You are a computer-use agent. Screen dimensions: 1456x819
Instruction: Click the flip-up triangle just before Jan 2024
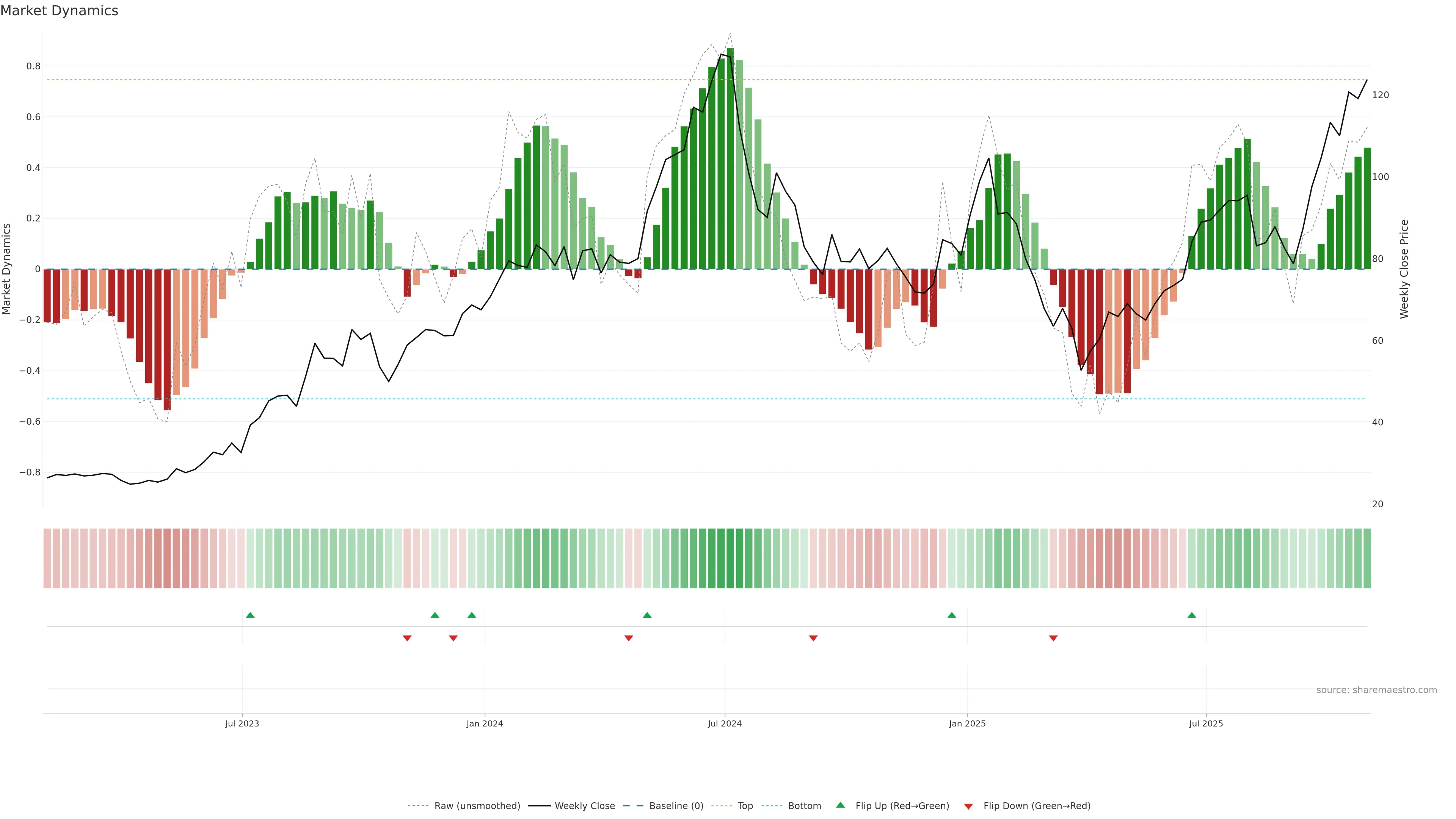[x=472, y=615]
